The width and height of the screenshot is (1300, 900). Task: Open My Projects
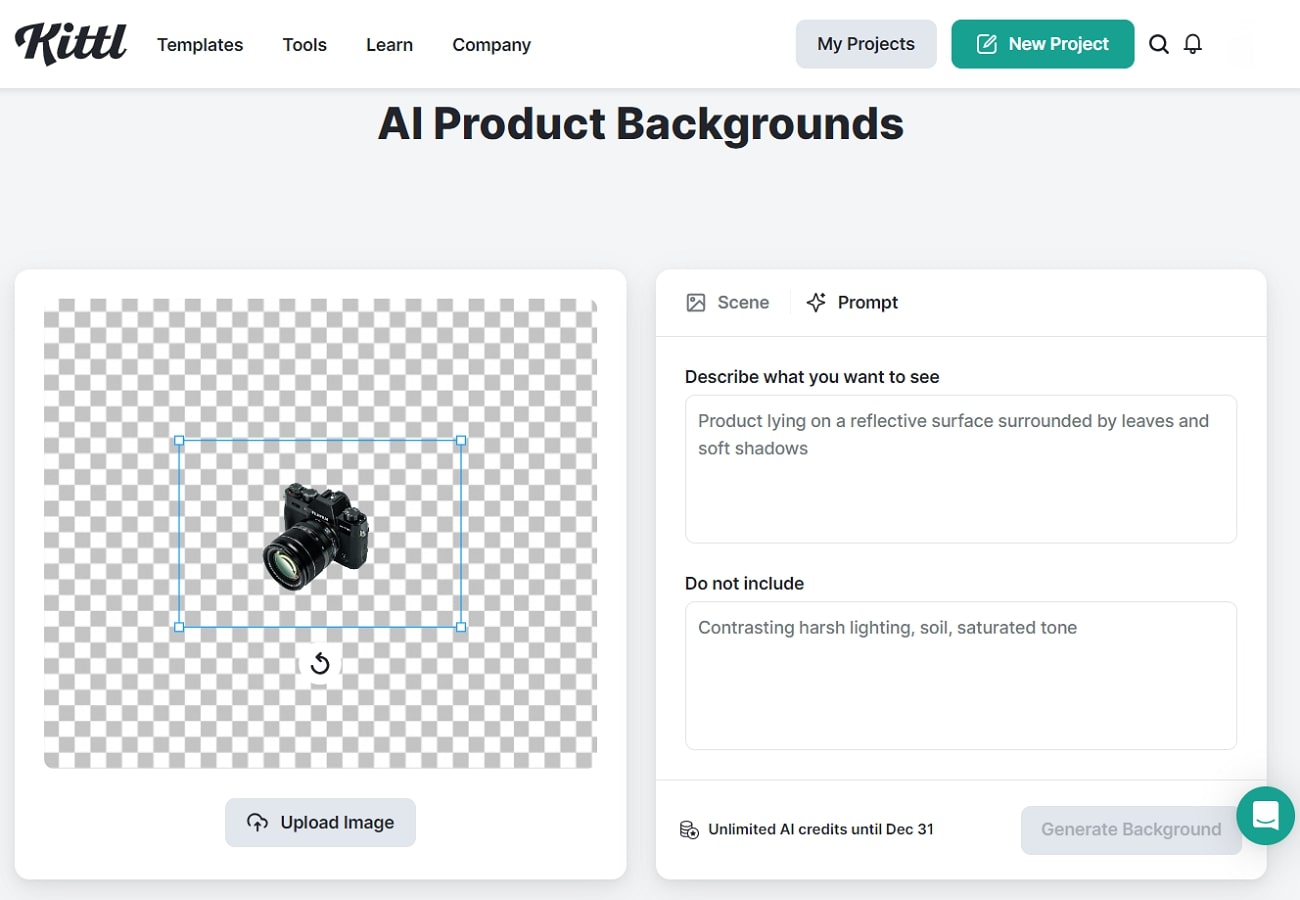[x=865, y=44]
